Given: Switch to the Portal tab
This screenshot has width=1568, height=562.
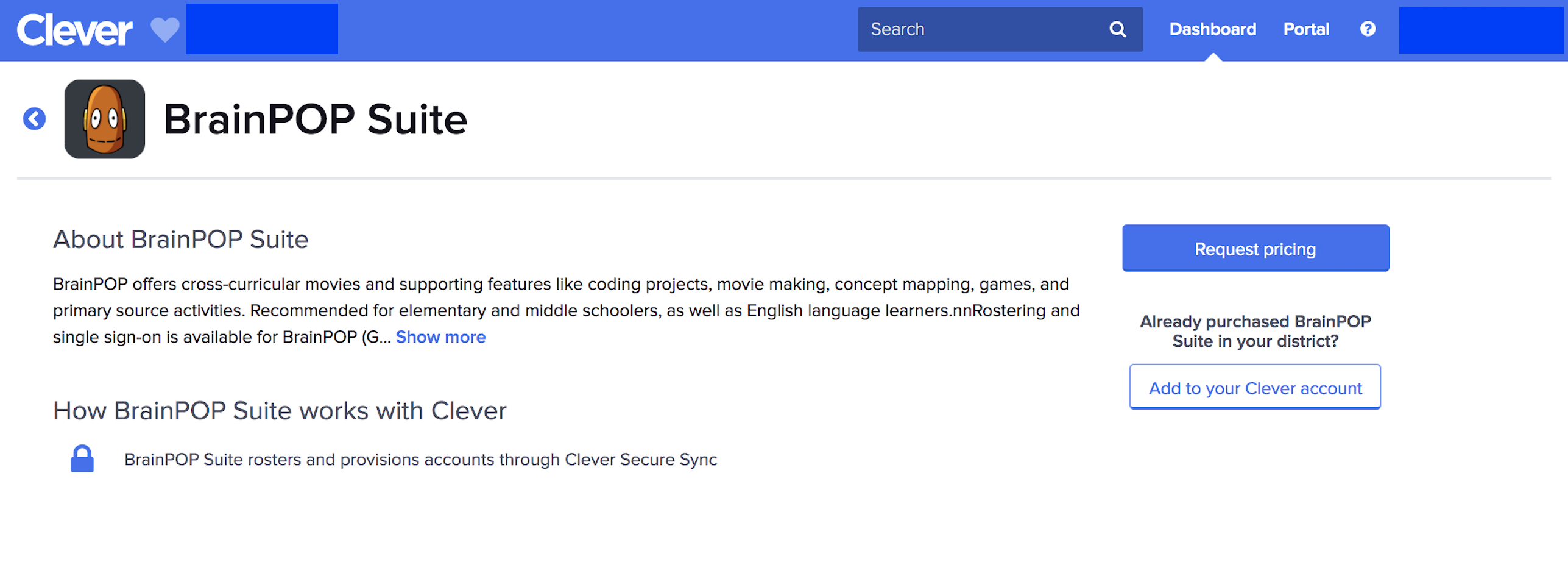Looking at the screenshot, I should tap(1305, 29).
